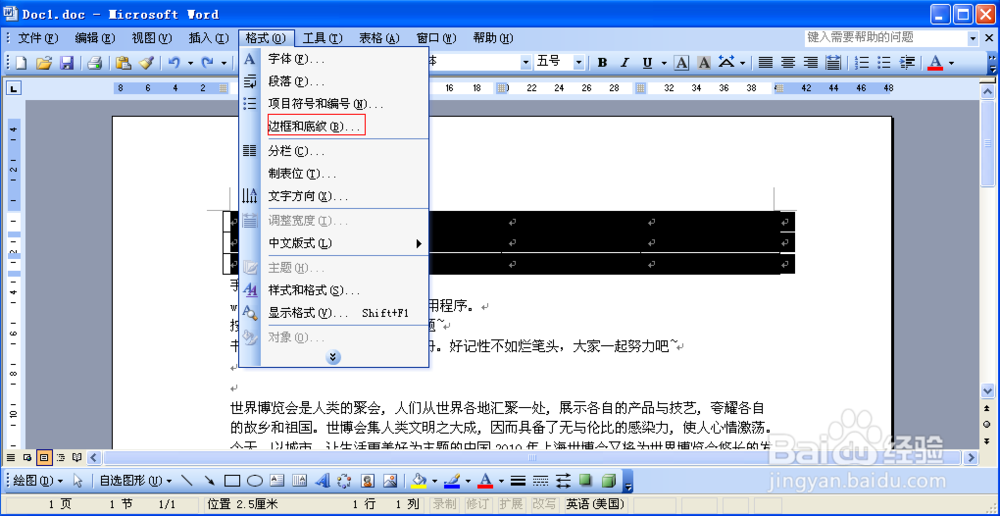Open the underline style dropdown arrow
Viewport: 1000px width, 516px height.
click(x=663, y=63)
